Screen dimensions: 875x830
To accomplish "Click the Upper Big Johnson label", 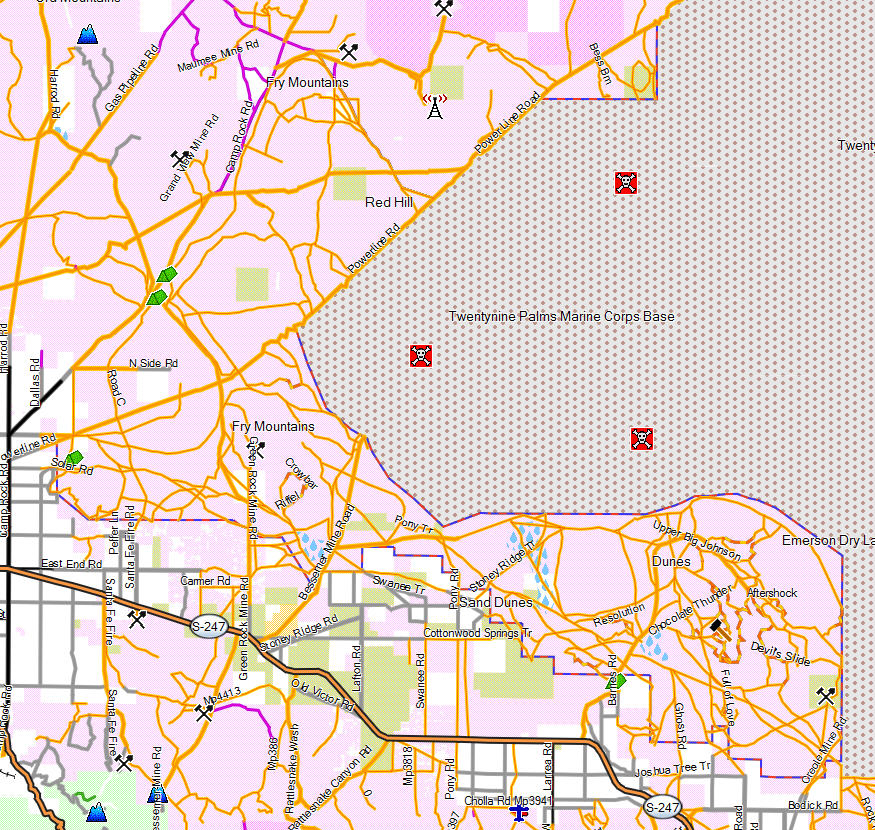I will point(697,541).
